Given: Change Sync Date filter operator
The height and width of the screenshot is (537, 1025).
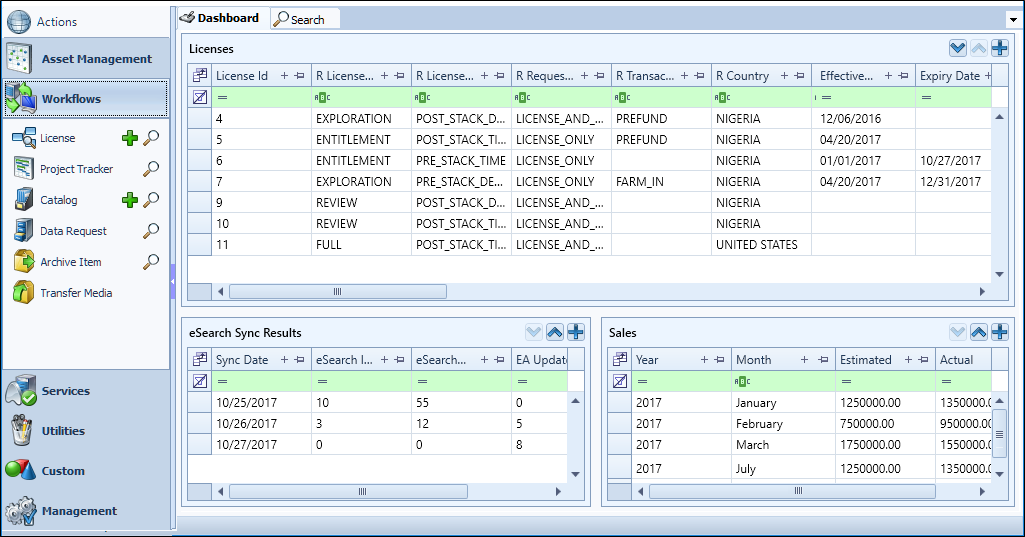Looking at the screenshot, I should click(222, 381).
